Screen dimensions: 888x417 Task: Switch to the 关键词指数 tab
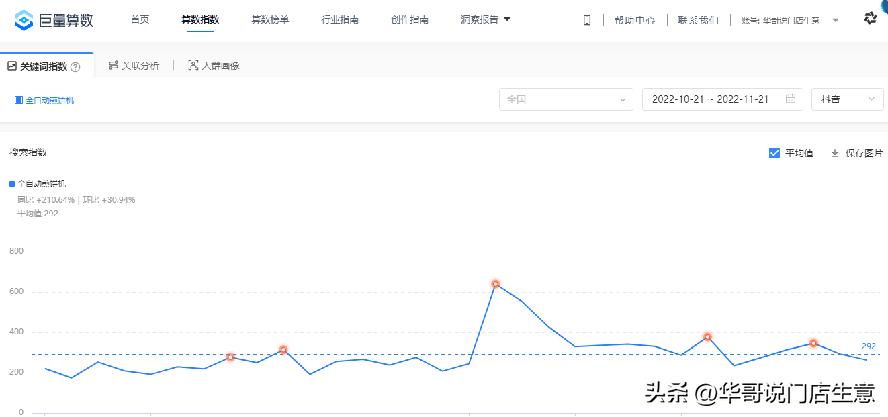tap(44, 67)
